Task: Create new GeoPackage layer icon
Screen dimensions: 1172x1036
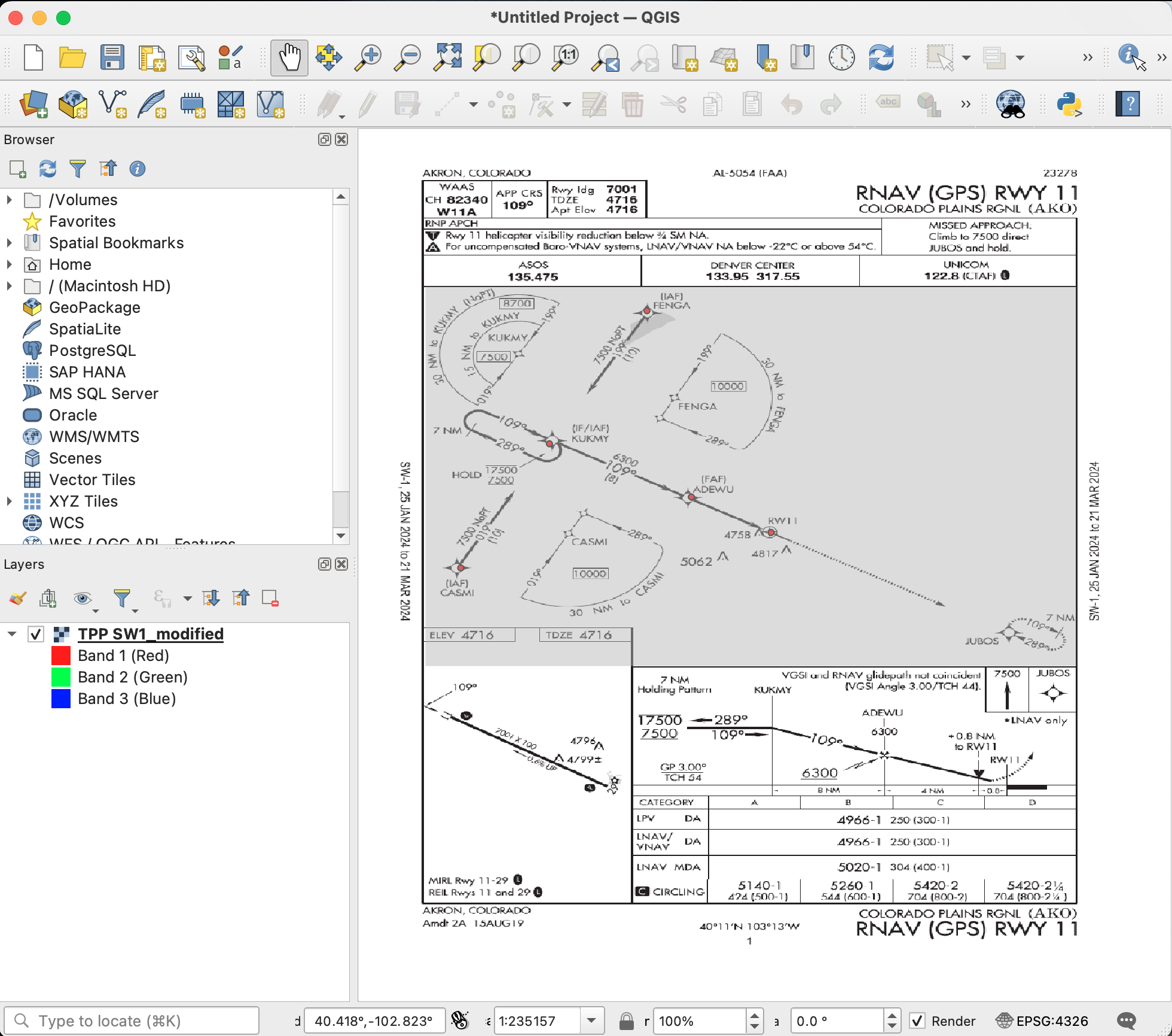Action: point(73,104)
